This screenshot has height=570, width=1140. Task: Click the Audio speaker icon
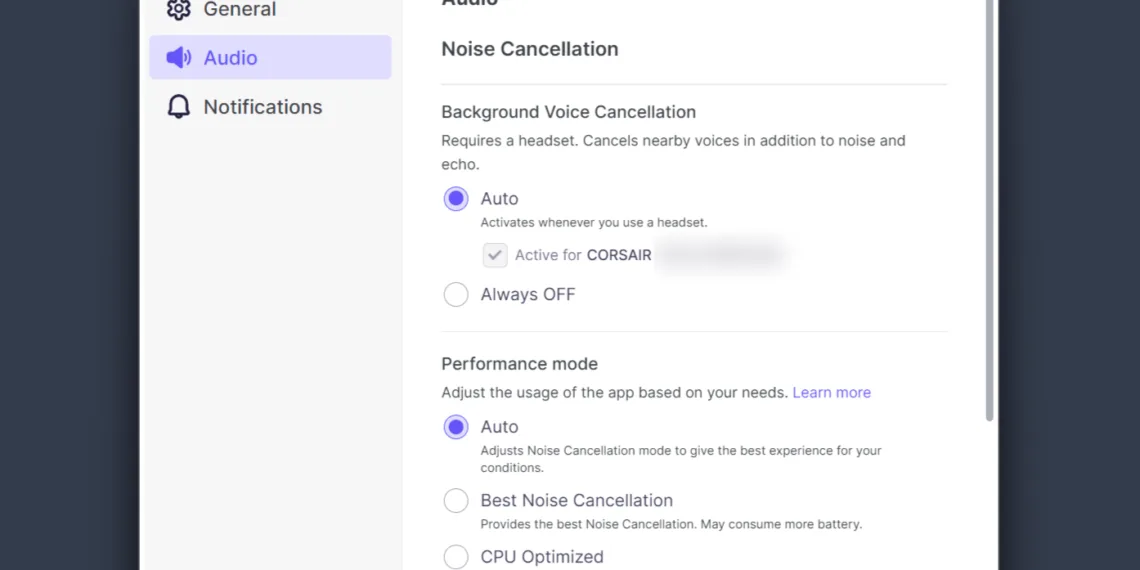pos(179,58)
